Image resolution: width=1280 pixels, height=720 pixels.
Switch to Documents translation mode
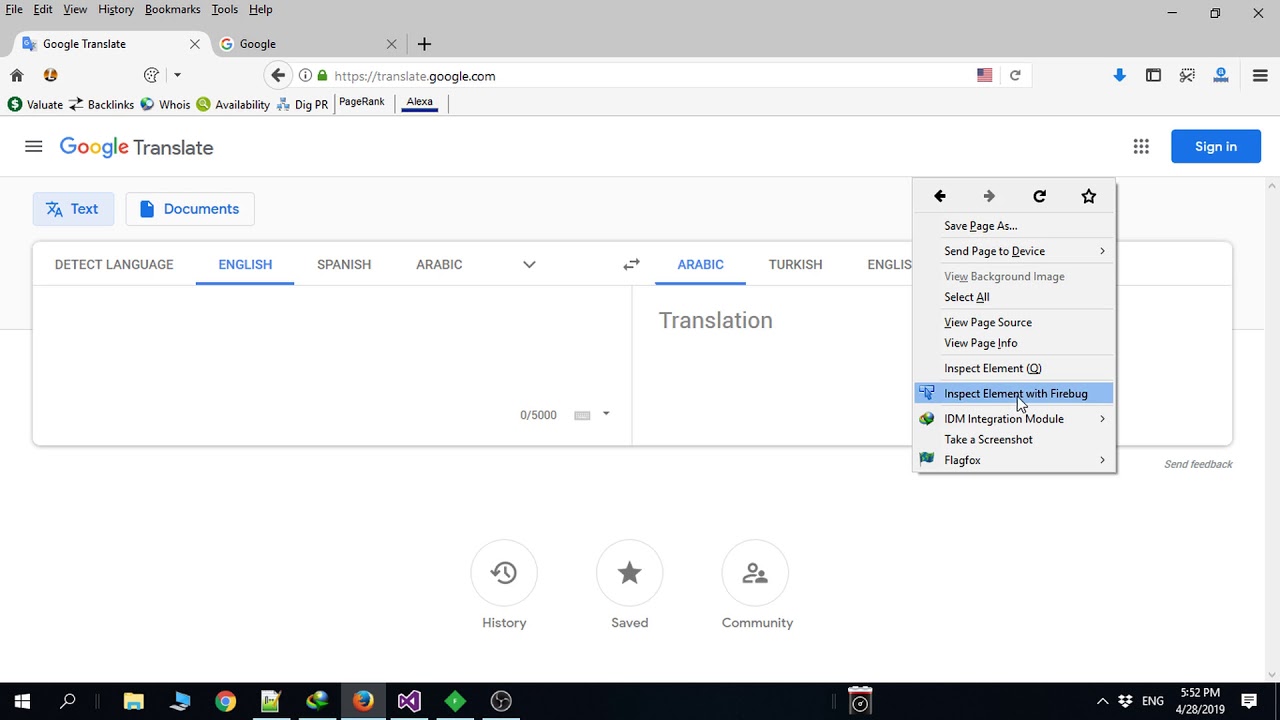[x=190, y=209]
